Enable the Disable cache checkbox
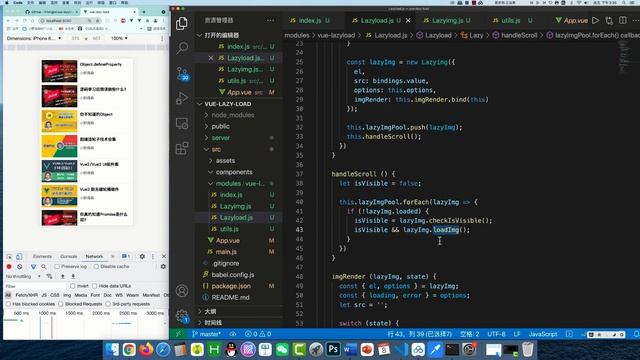 click(96, 267)
